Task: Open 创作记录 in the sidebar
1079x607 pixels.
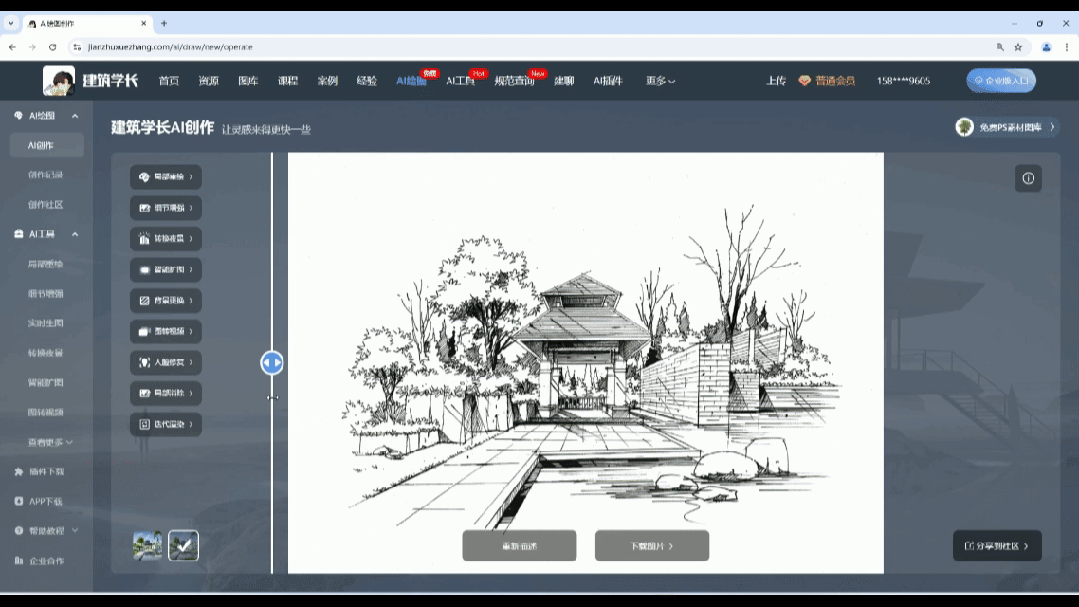Action: pyautogui.click(x=45, y=175)
